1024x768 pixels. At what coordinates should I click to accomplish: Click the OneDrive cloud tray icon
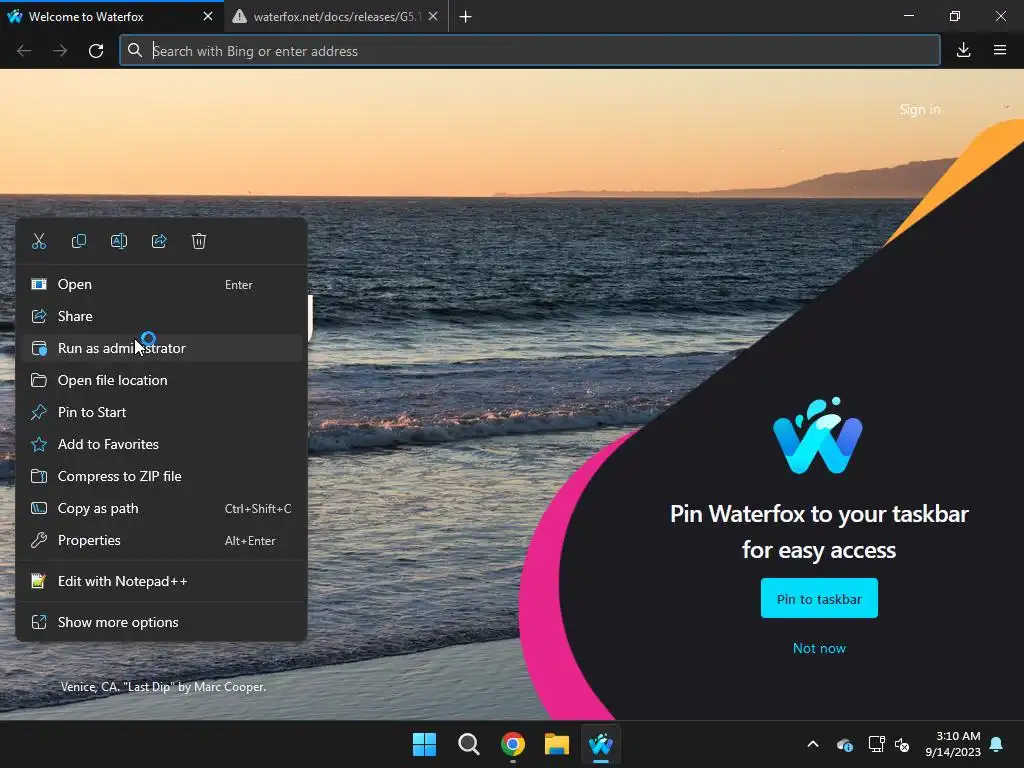[x=844, y=744]
